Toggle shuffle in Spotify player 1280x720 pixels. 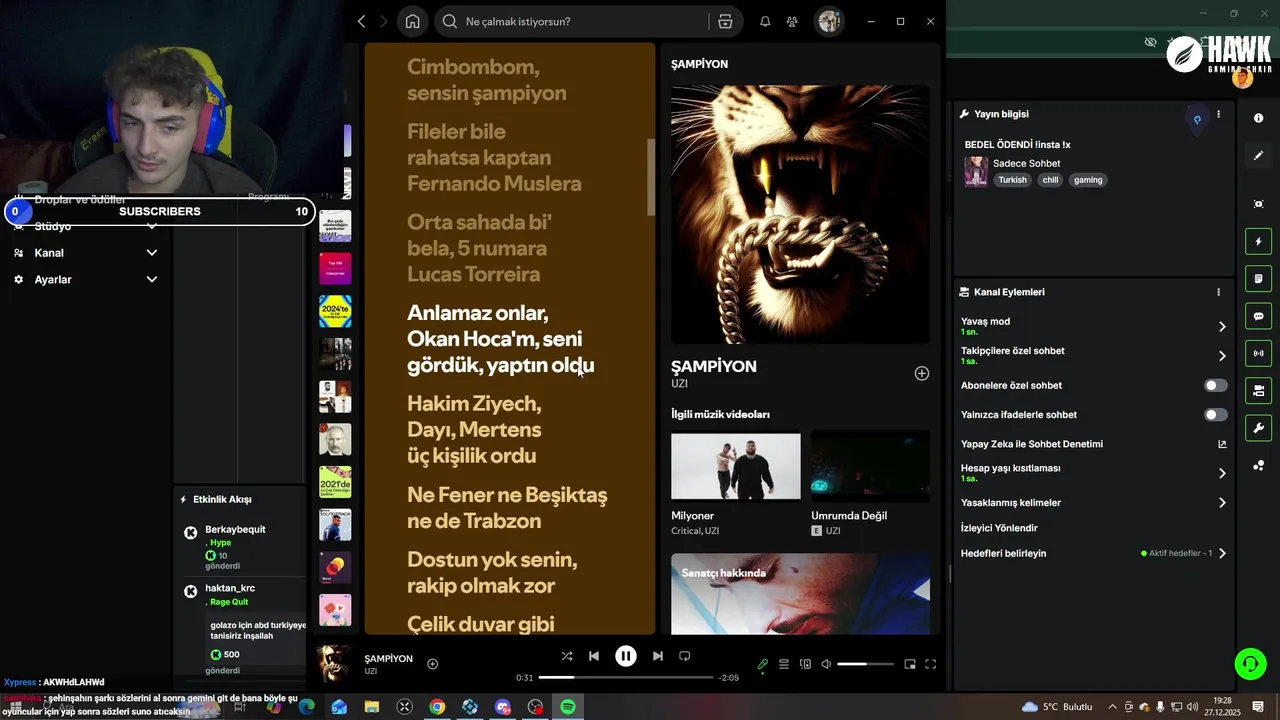pyautogui.click(x=567, y=656)
